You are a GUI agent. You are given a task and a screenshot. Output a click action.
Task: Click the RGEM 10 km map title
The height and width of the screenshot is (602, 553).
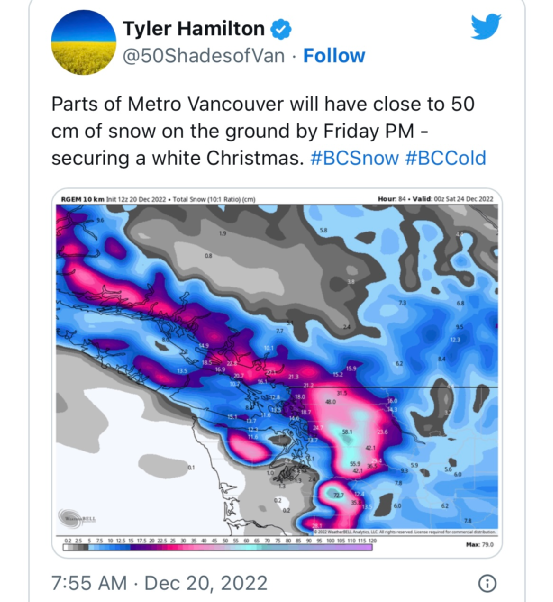tap(83, 199)
